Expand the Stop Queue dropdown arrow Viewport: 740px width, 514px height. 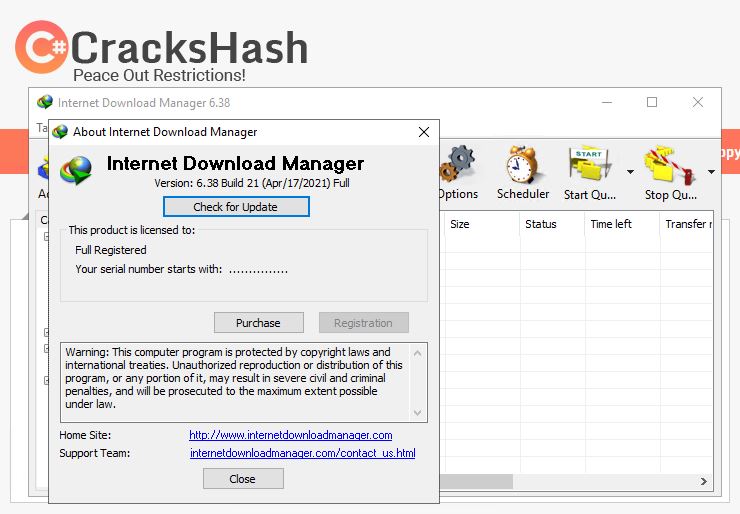[x=711, y=172]
